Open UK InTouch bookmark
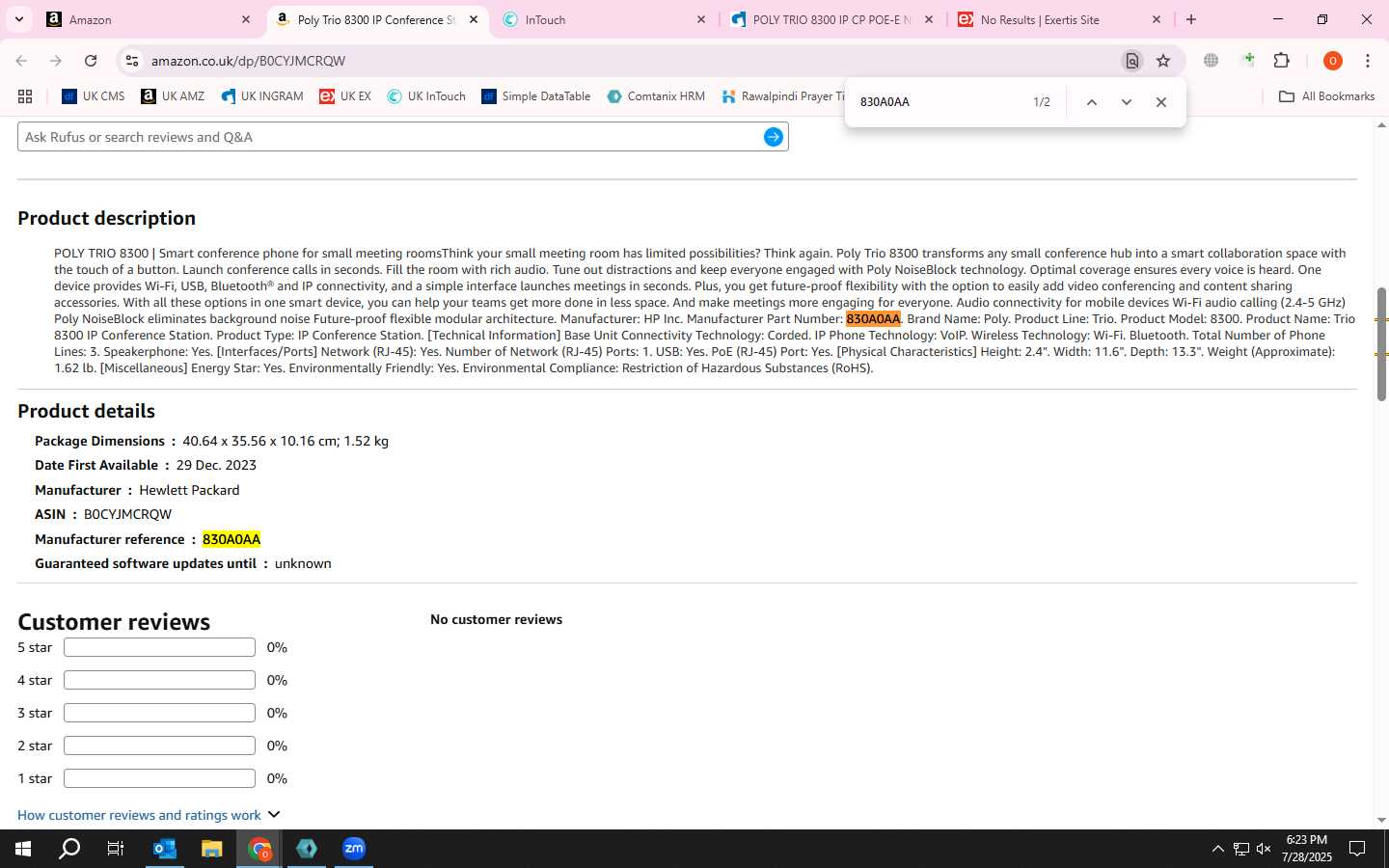Viewport: 1389px width, 868px height. pyautogui.click(x=426, y=96)
